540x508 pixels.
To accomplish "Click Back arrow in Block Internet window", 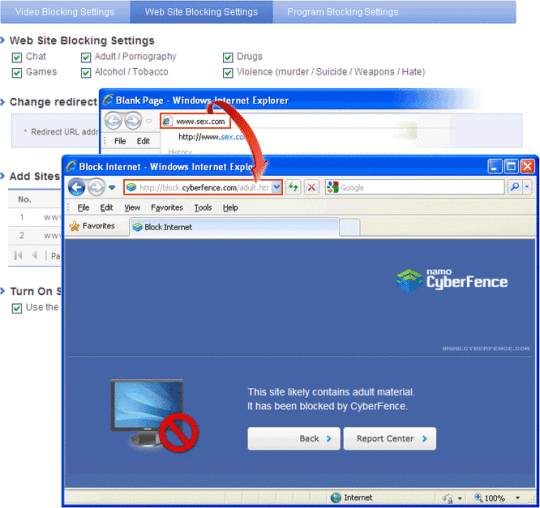I will coord(77,188).
